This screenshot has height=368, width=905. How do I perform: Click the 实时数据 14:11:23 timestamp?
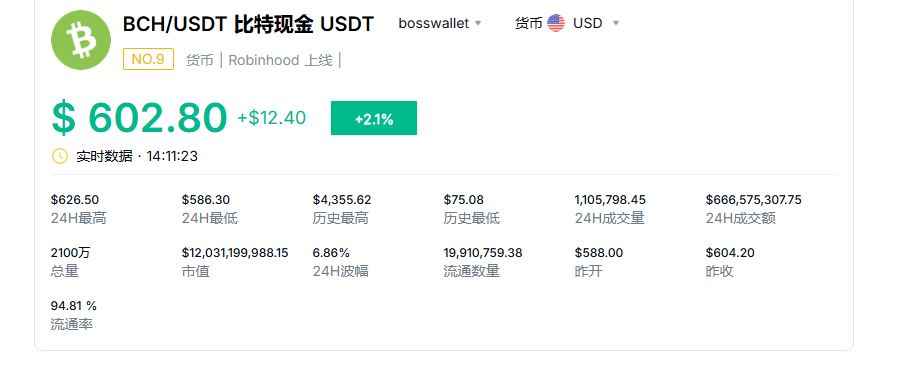137,156
